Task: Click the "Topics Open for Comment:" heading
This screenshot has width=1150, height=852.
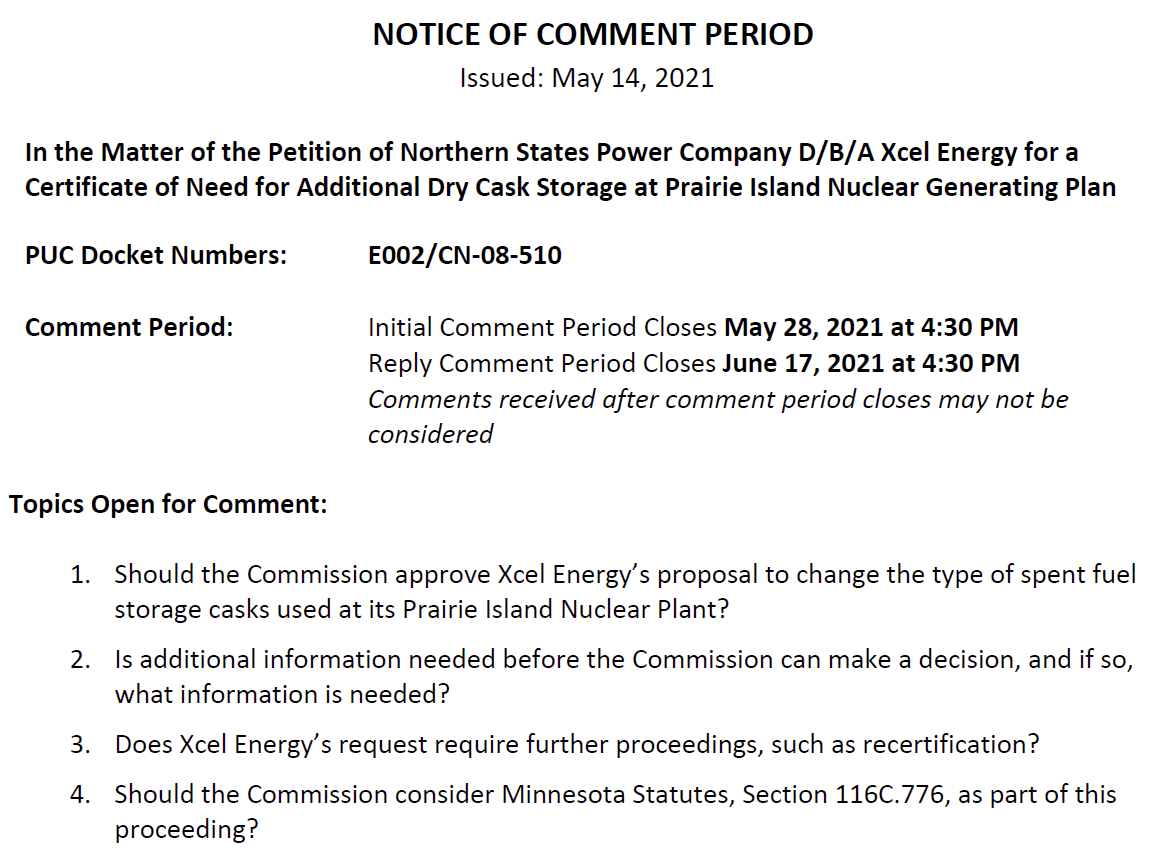Action: (168, 504)
